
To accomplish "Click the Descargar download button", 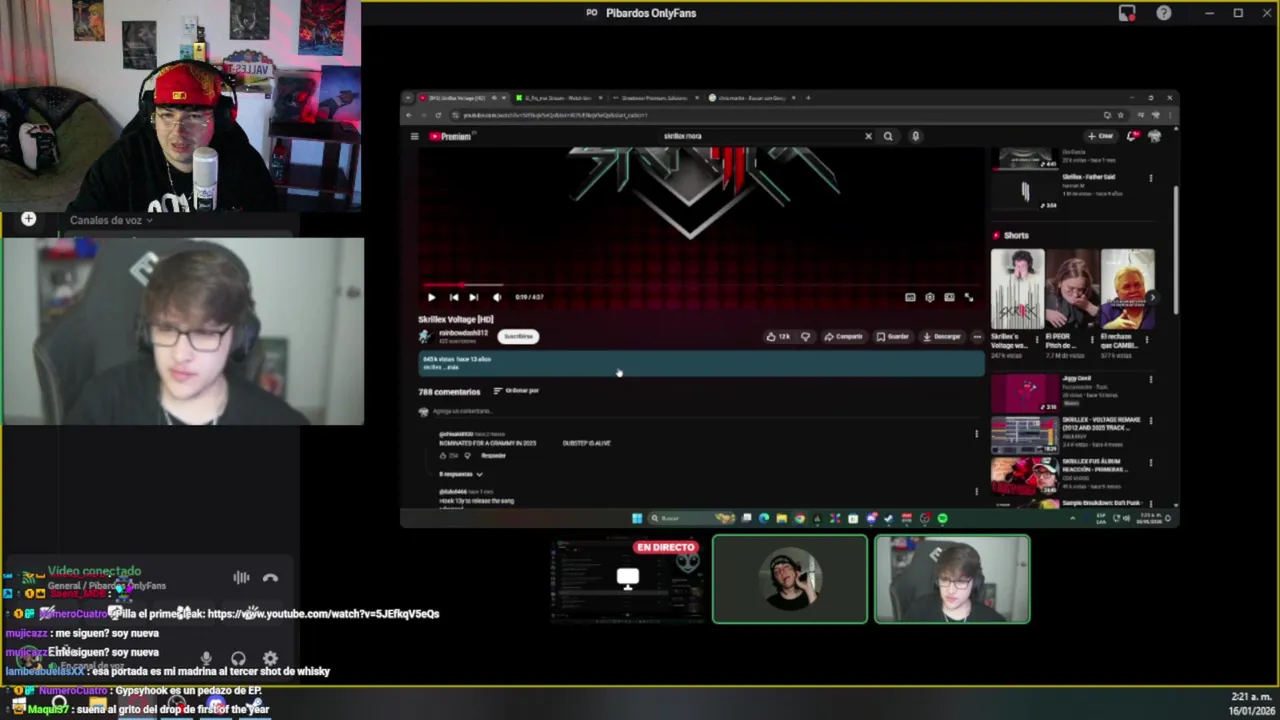I will 942,337.
